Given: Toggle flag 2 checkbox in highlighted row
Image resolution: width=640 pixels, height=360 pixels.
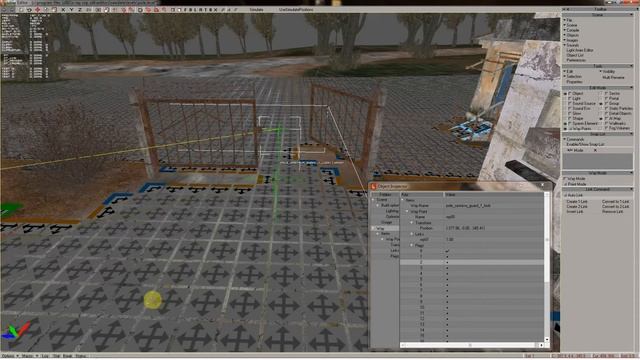Looking at the screenshot, I should pyautogui.click(x=447, y=262).
